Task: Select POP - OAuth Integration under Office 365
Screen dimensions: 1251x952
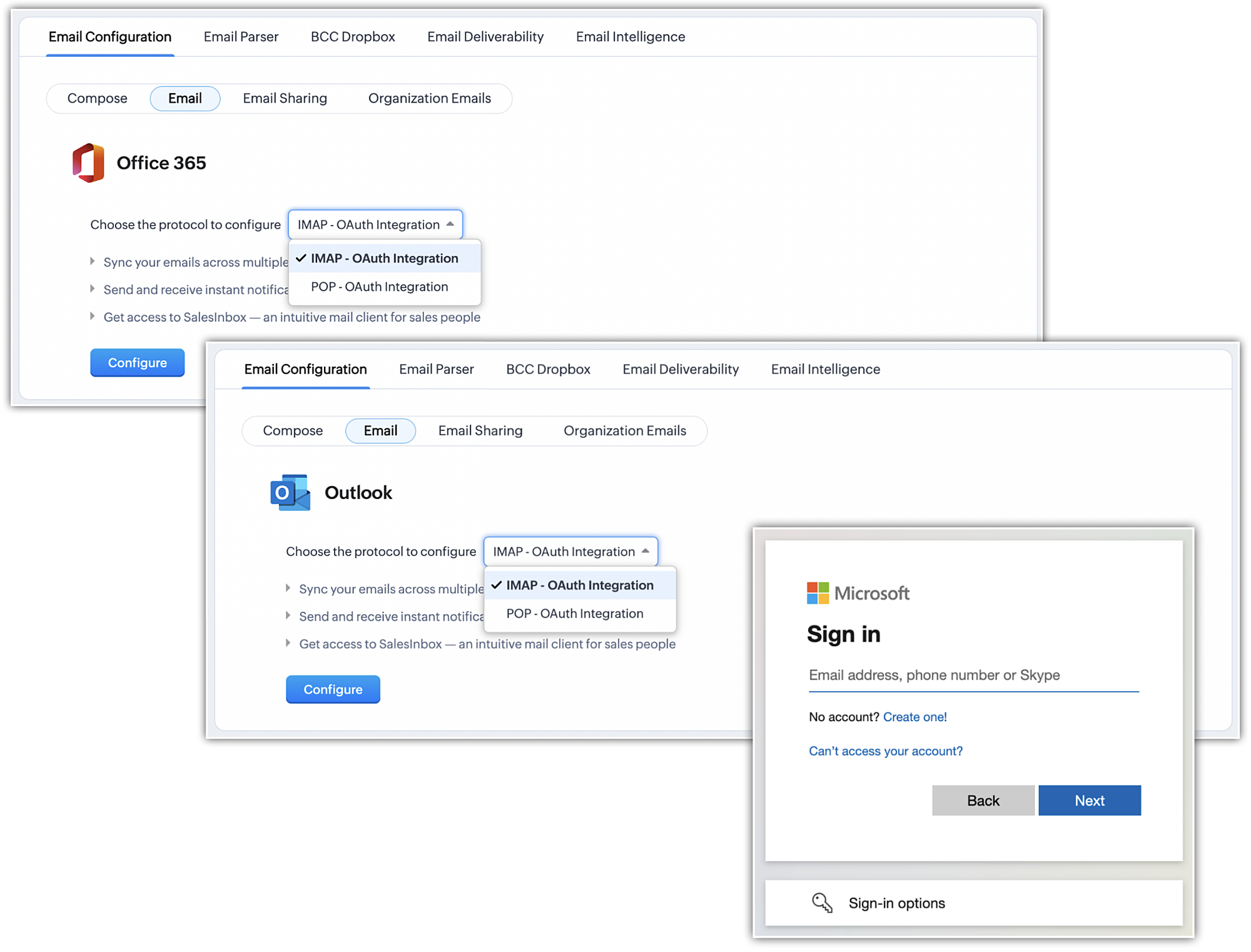Action: click(x=379, y=286)
